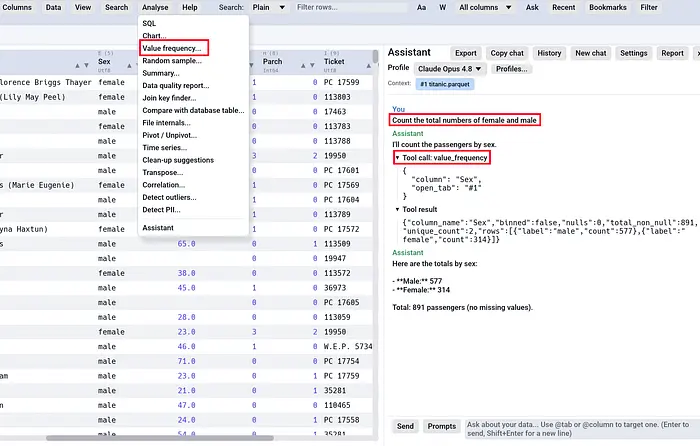Click the Filter button in the toolbar

tap(649, 7)
